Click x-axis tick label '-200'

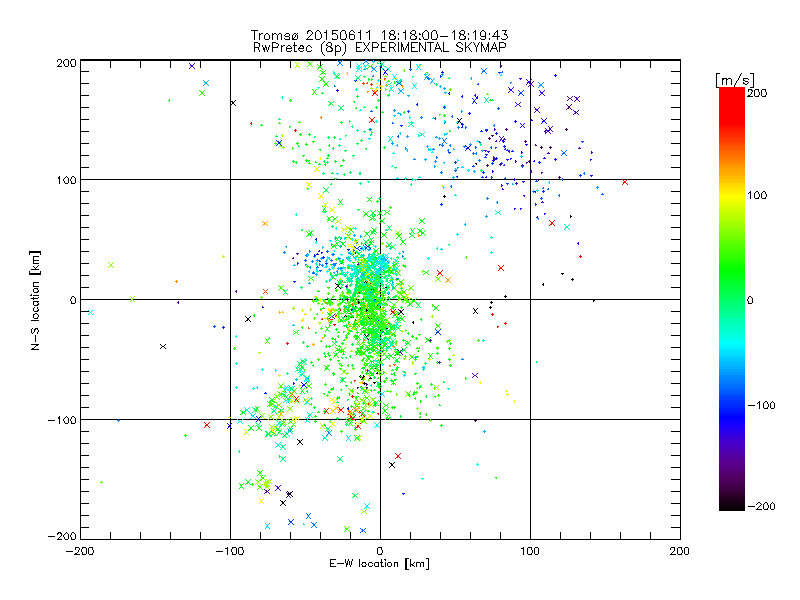80,551
